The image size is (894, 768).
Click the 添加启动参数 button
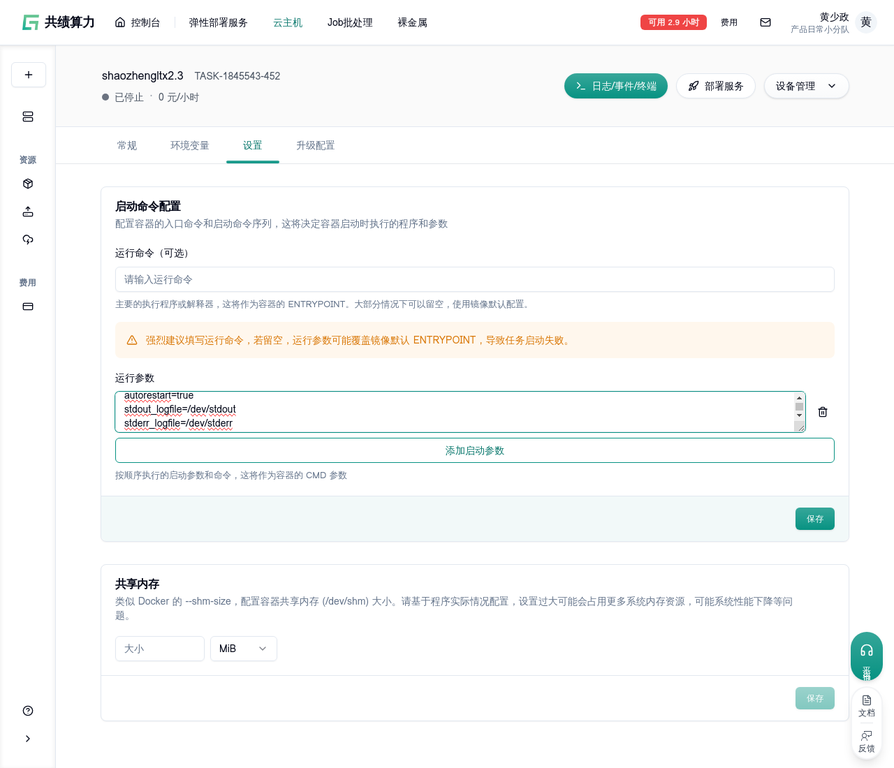474,451
